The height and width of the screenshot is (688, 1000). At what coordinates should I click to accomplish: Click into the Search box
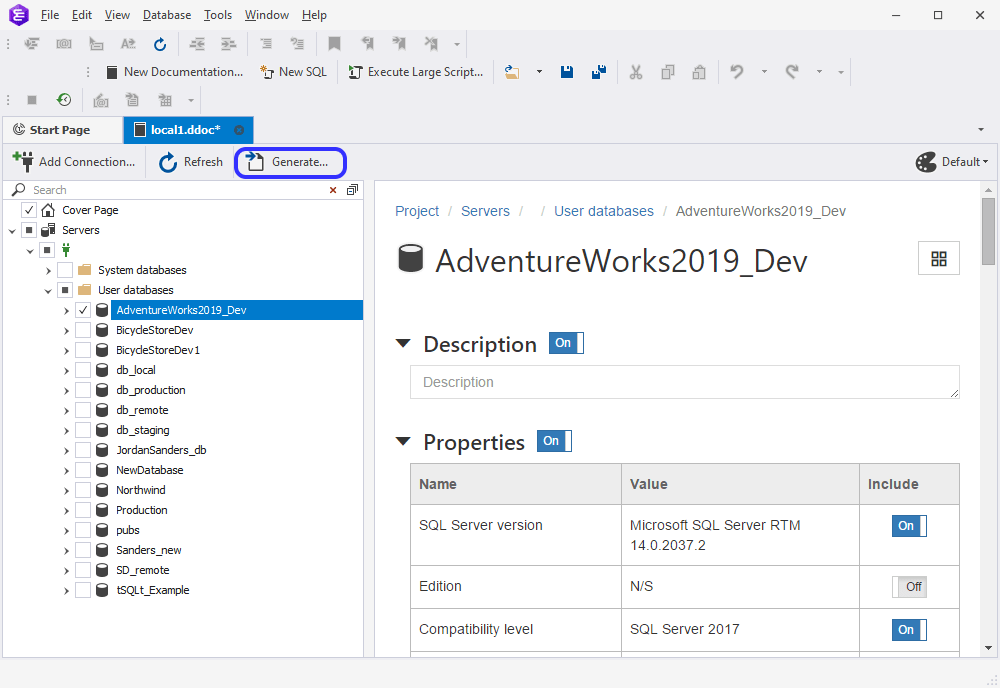coord(179,190)
